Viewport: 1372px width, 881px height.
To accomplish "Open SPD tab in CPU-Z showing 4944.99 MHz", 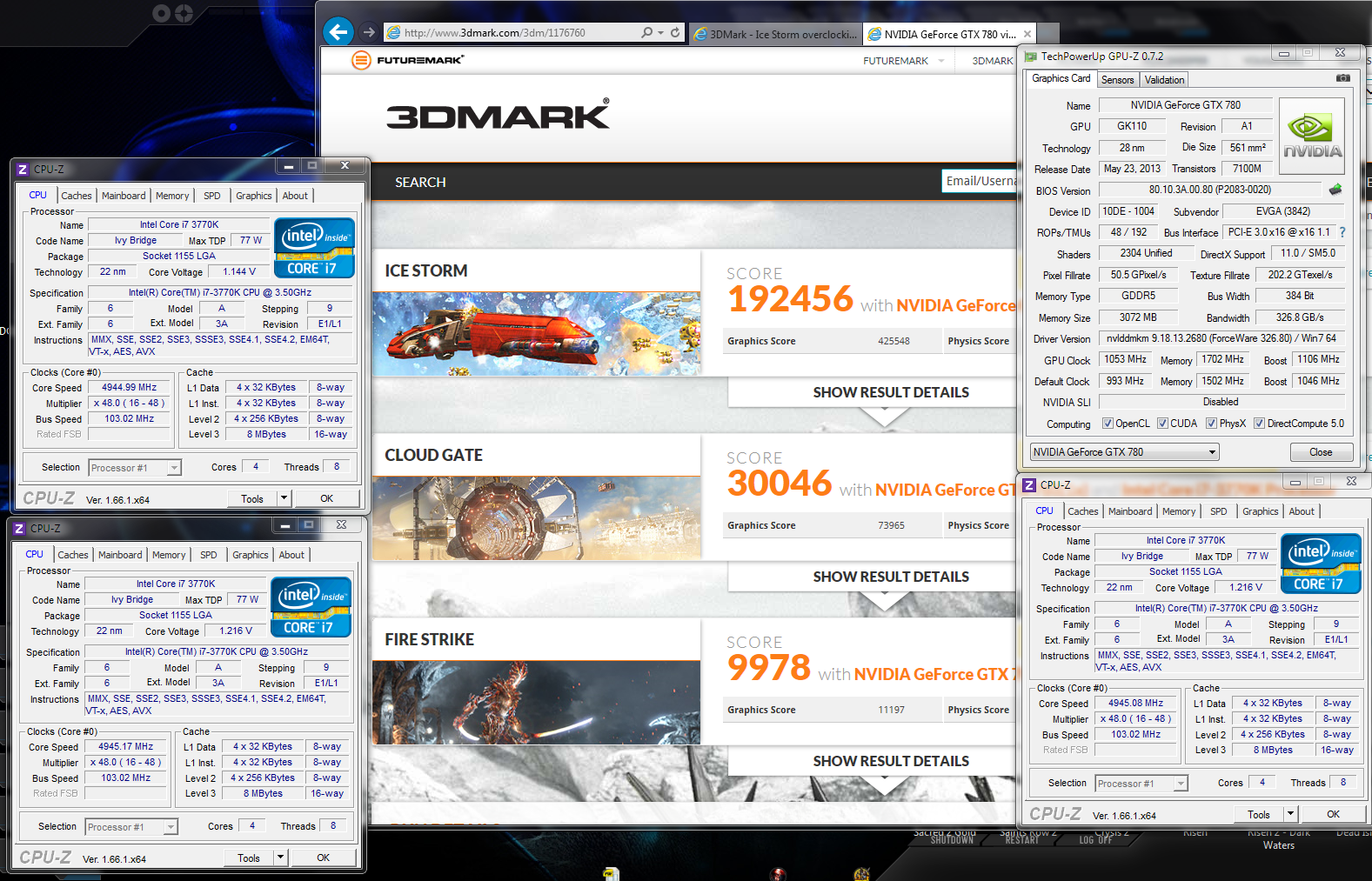I will point(212,196).
